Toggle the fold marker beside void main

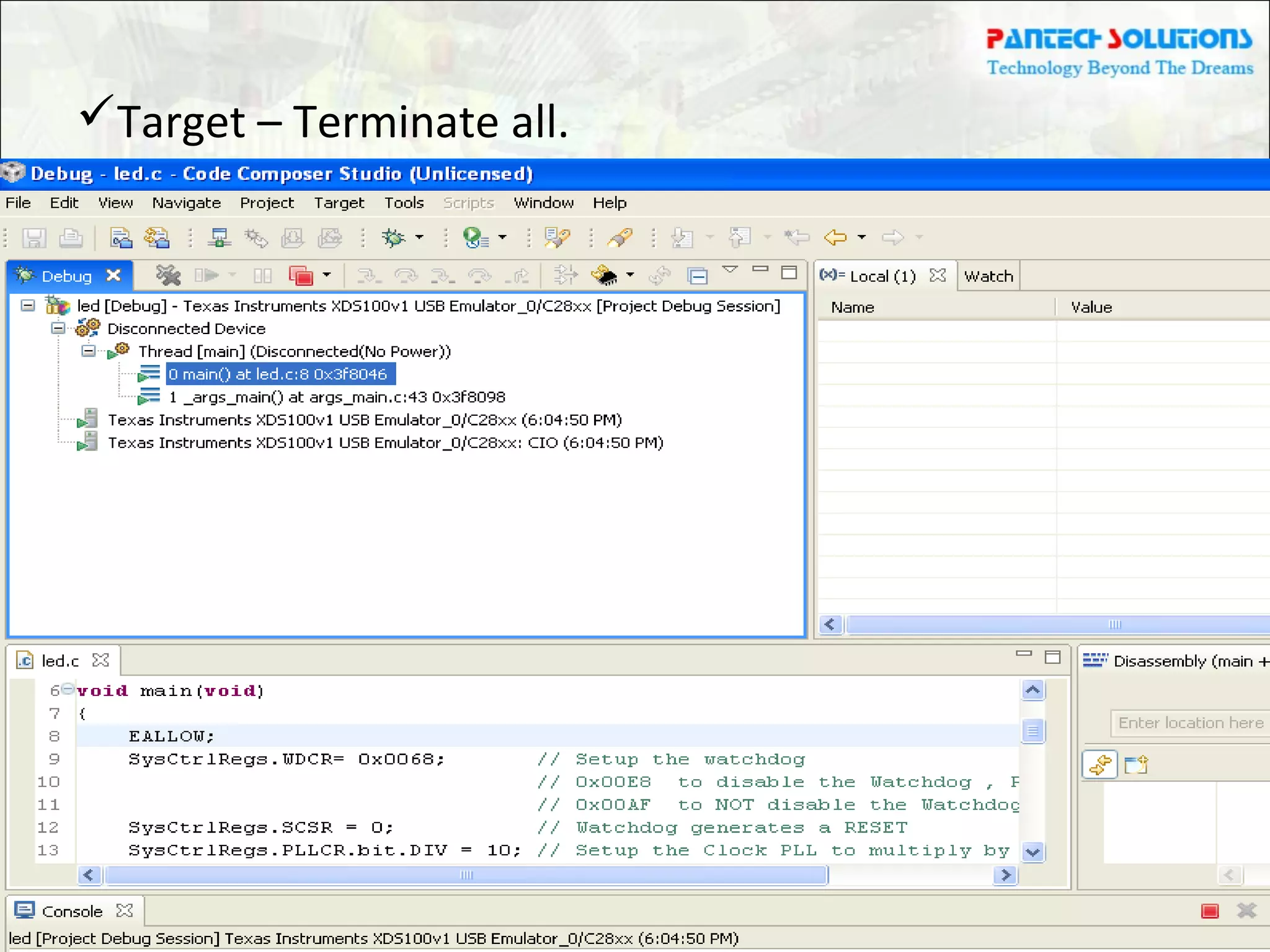(68, 689)
